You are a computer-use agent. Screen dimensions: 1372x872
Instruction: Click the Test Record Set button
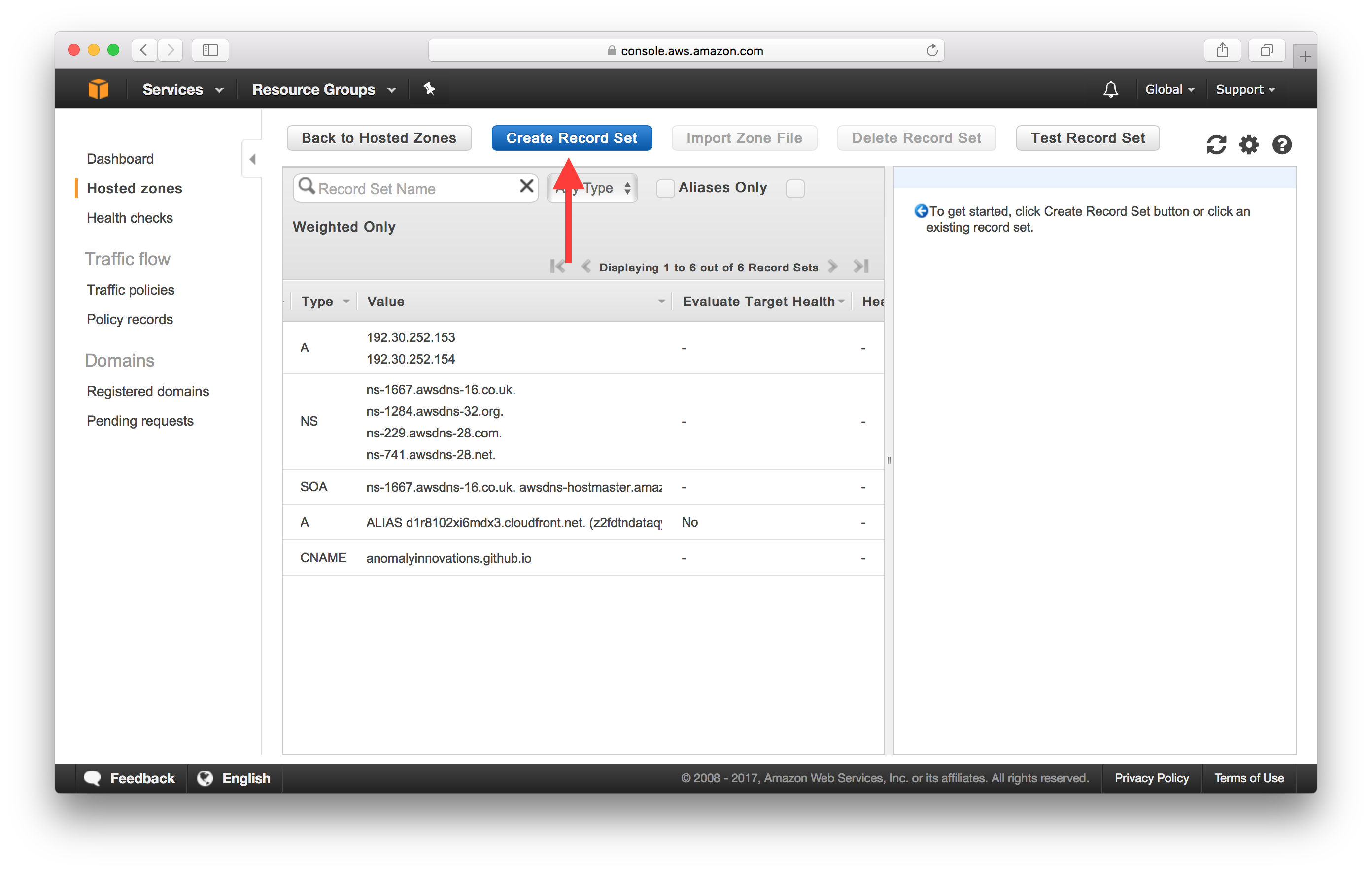[x=1088, y=138]
